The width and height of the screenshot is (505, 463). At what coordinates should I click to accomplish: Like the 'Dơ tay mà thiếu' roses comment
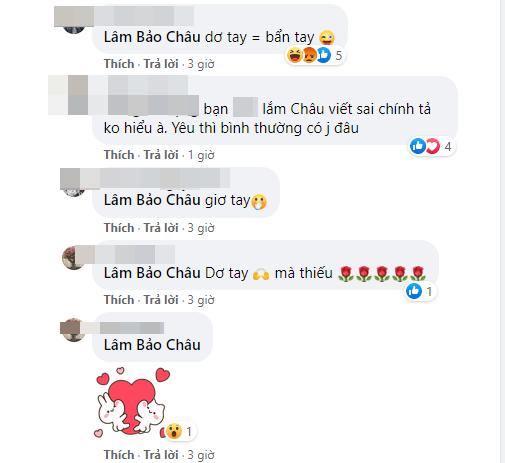point(119,300)
